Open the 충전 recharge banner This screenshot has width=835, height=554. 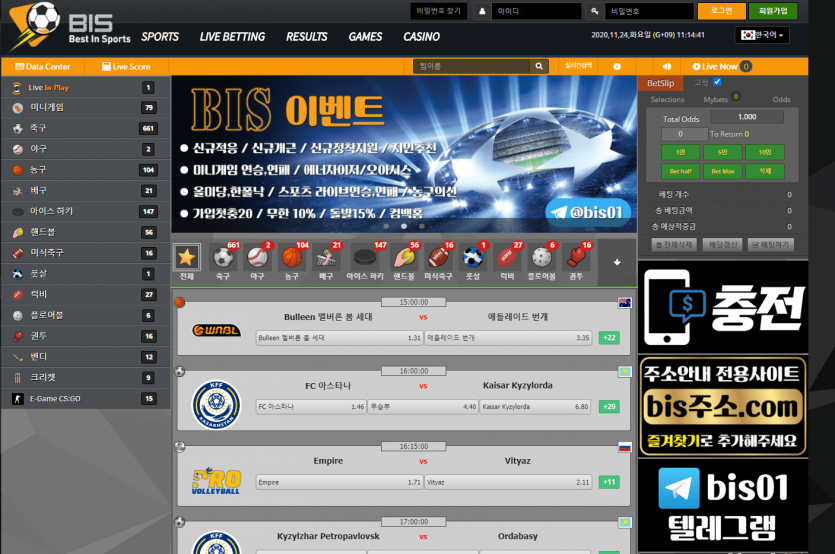(x=723, y=307)
